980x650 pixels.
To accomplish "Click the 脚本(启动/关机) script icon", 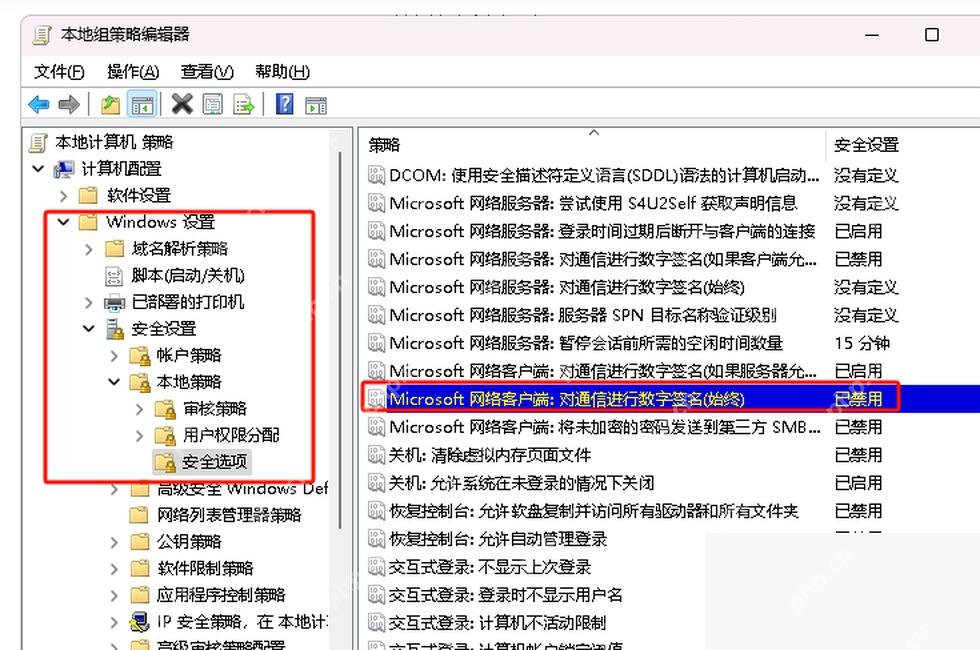I will pos(114,276).
